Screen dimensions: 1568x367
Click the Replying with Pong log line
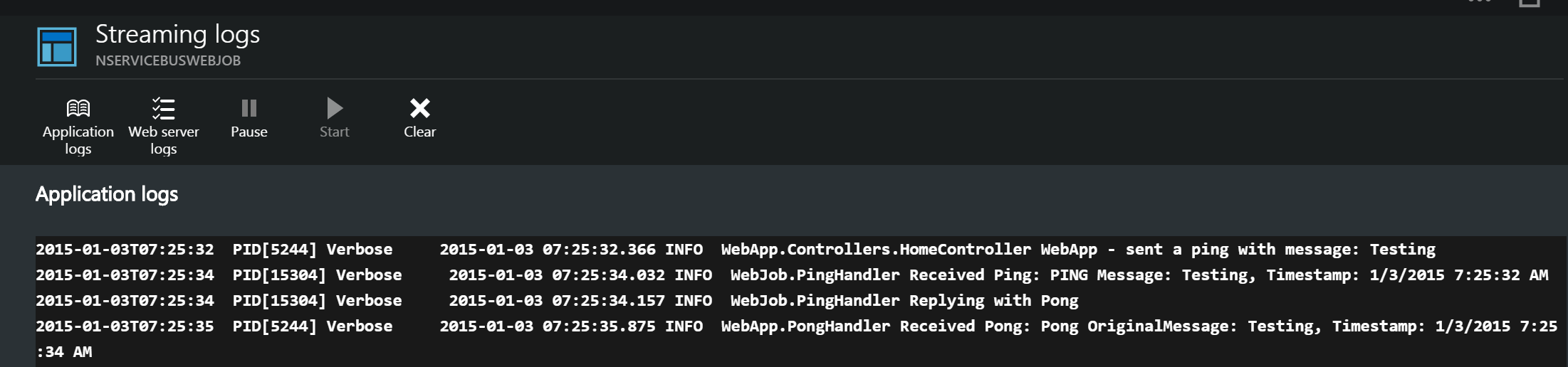pyautogui.click(x=557, y=301)
